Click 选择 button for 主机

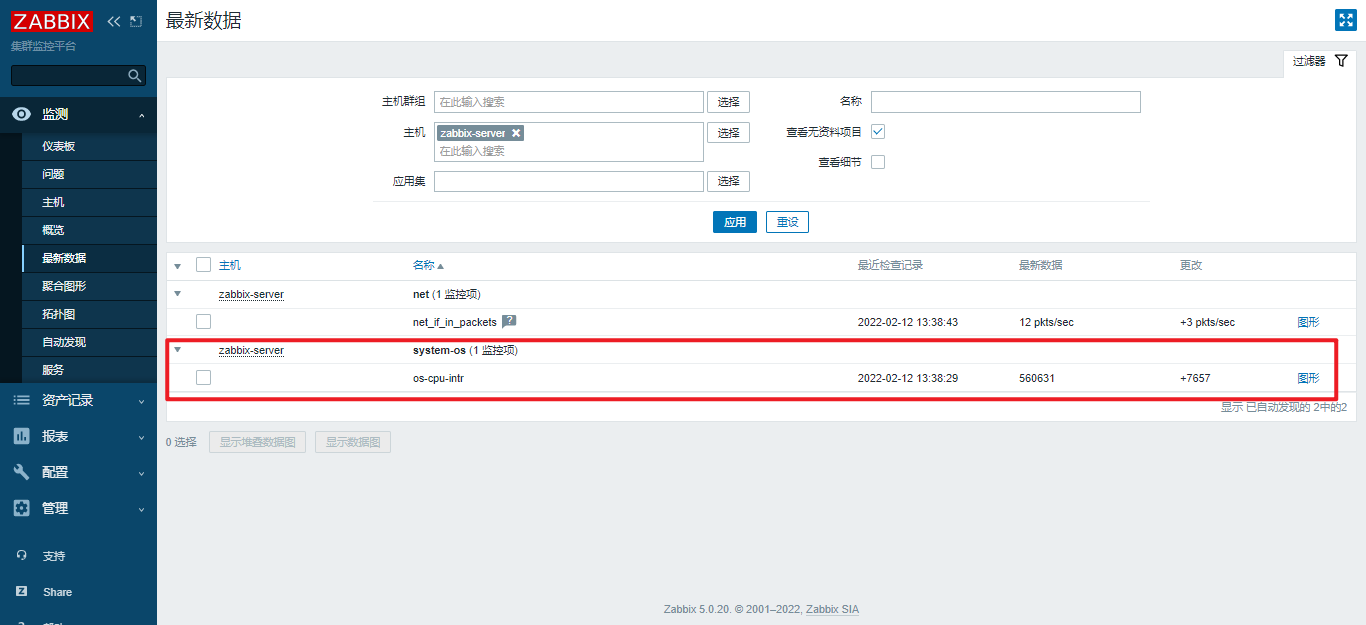coord(728,133)
